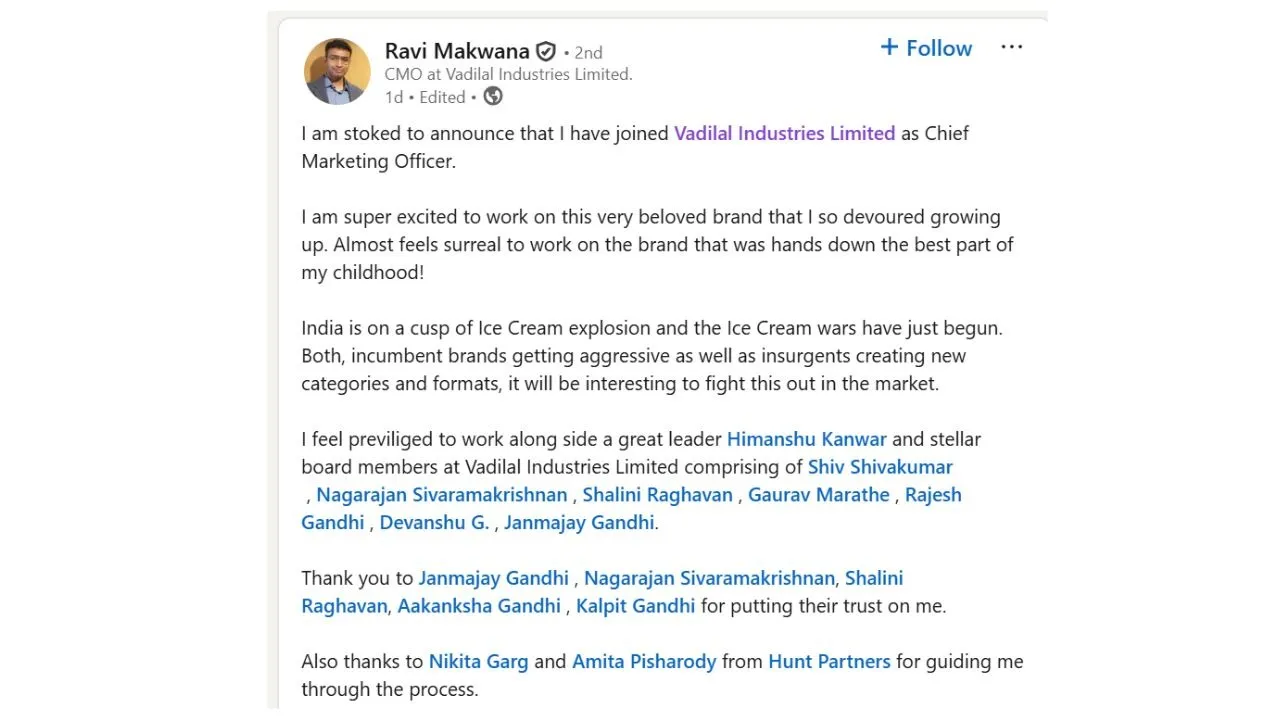This screenshot has height=720, width=1280.
Task: Click the plus icon beside Follow
Action: [x=889, y=48]
